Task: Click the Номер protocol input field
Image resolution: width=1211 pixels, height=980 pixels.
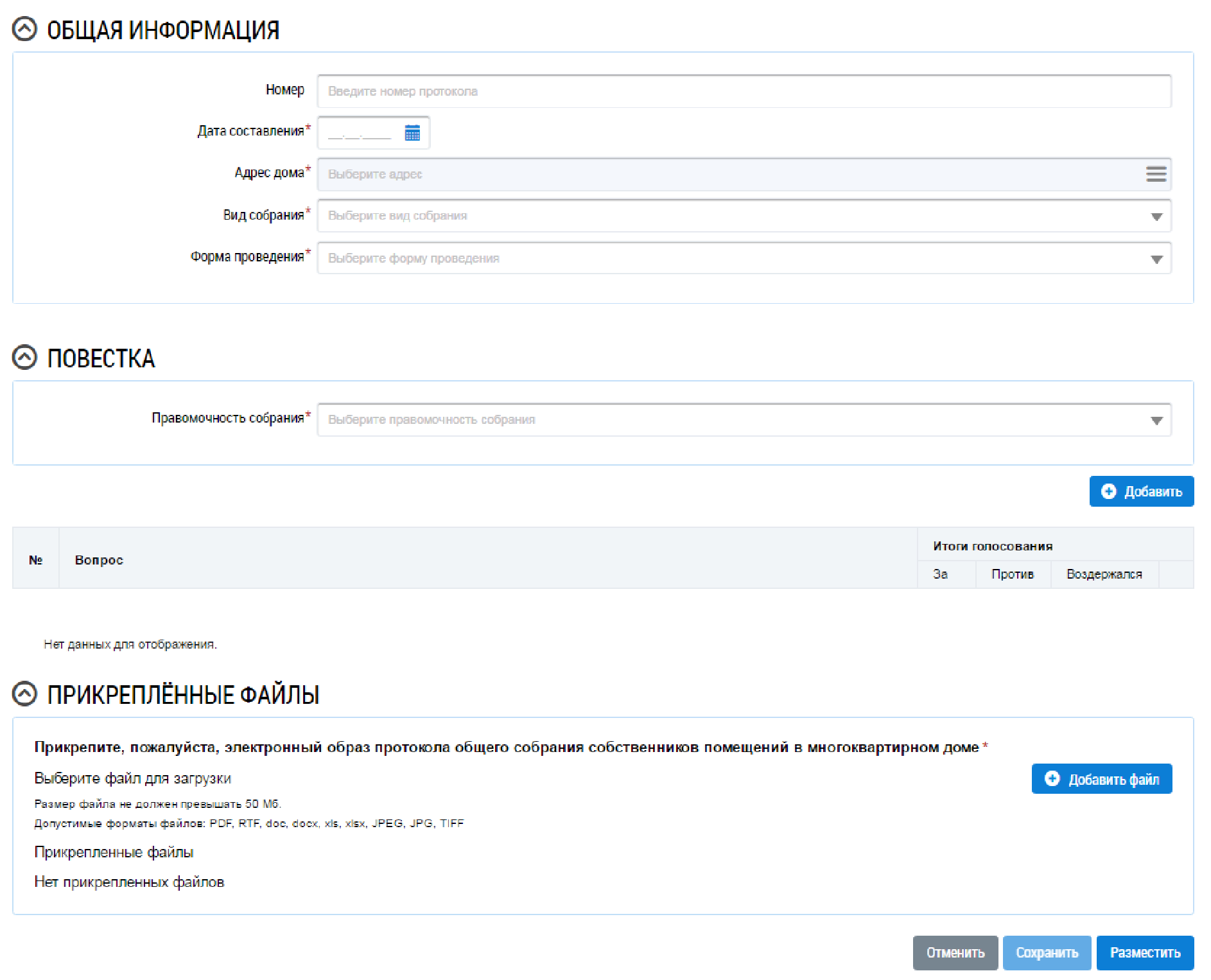Action: pyautogui.click(x=744, y=91)
